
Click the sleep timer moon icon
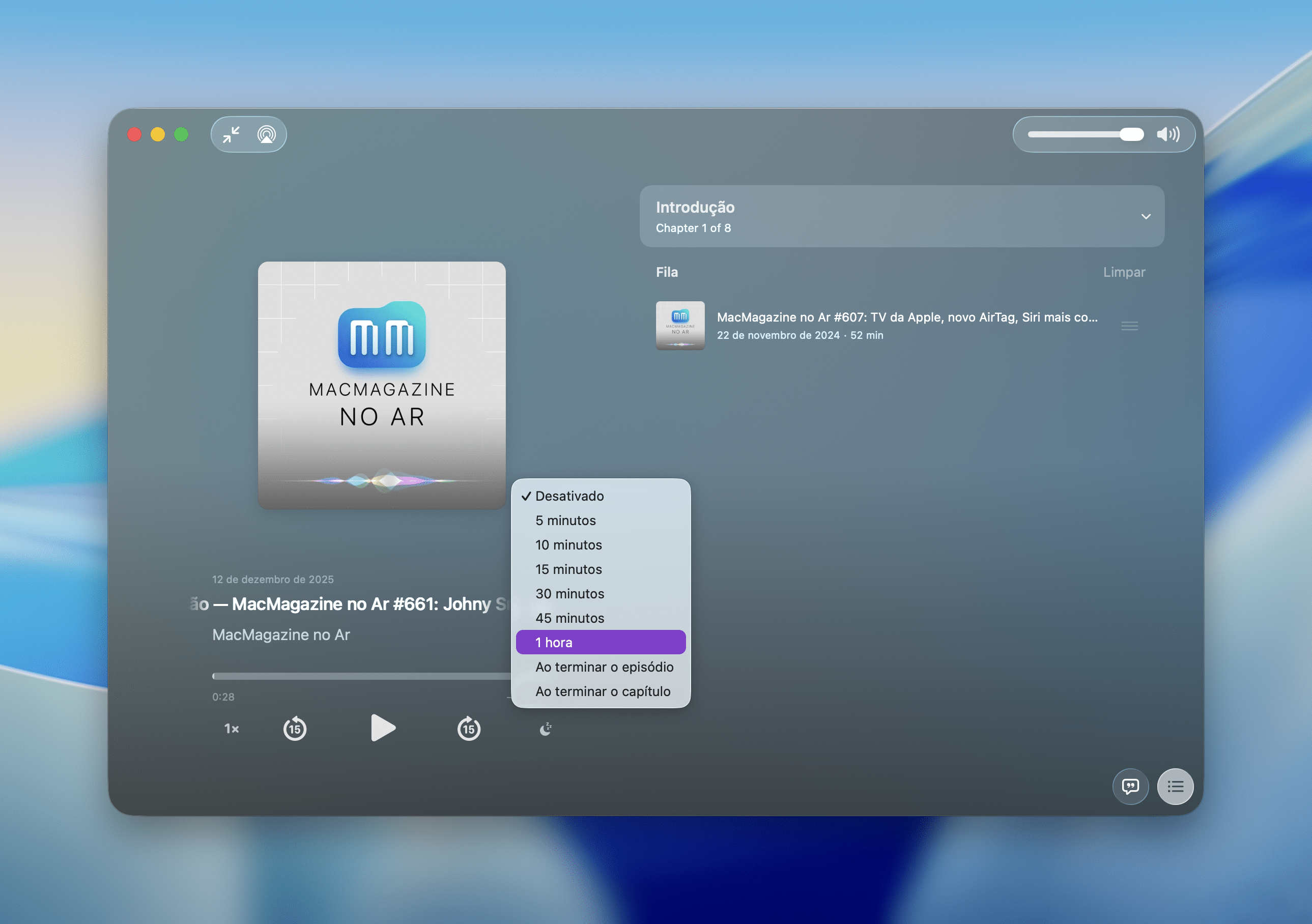click(546, 729)
